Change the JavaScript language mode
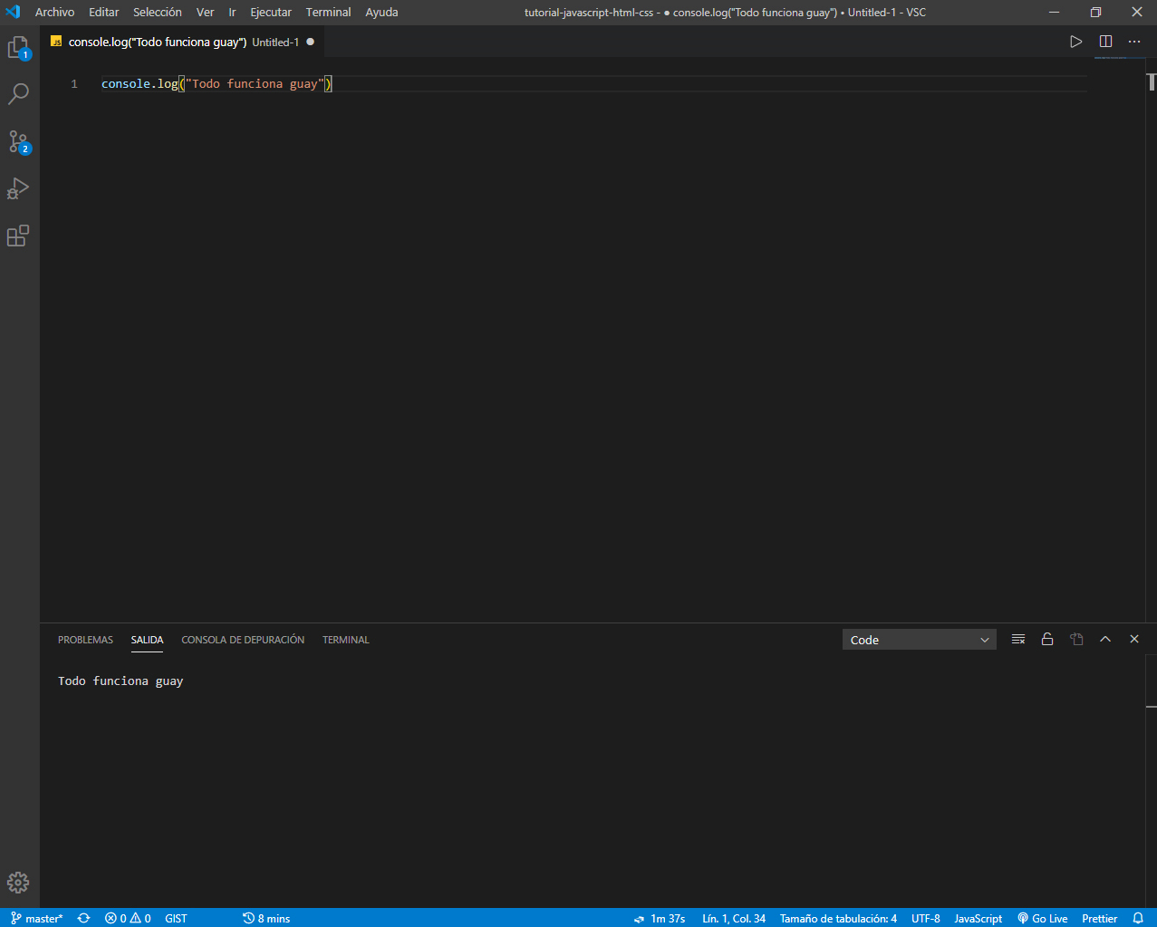1157x927 pixels. [x=978, y=918]
